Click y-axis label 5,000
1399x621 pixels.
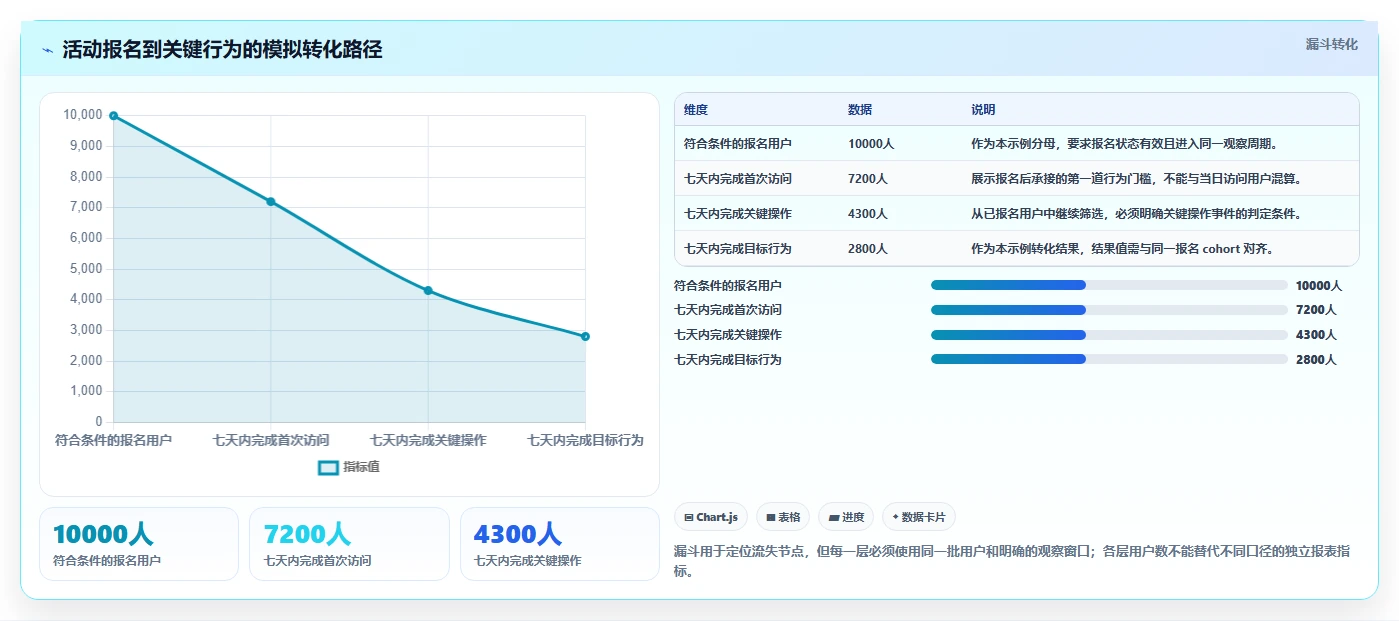pos(84,269)
